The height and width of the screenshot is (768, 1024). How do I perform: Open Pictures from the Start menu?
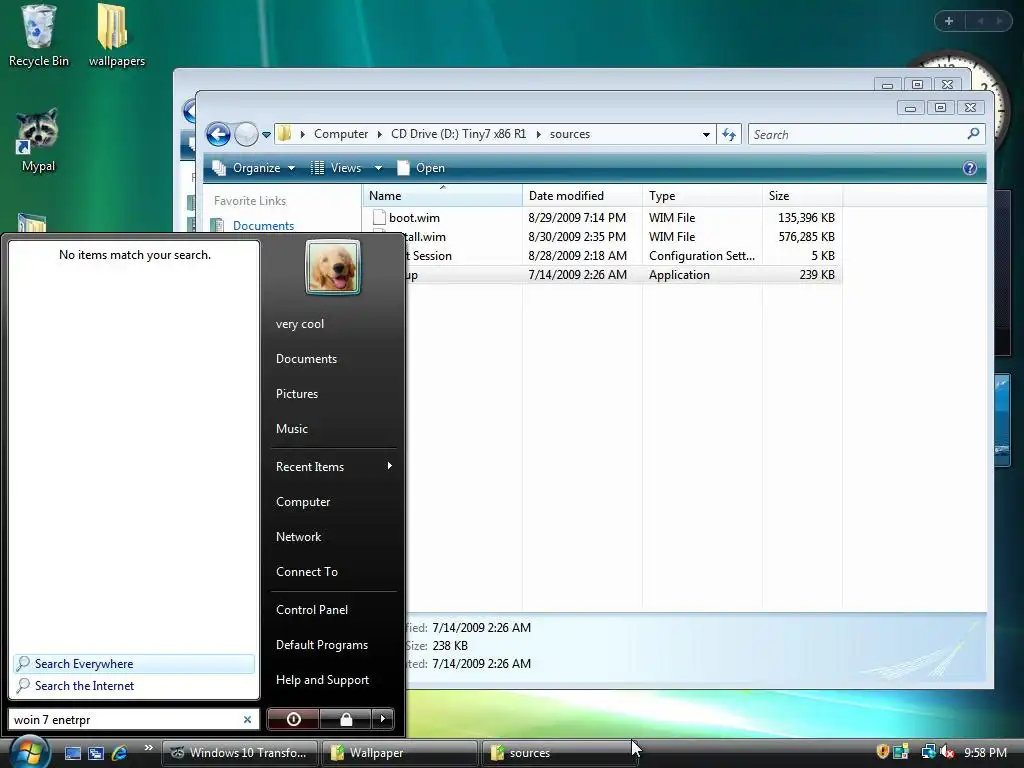[296, 394]
